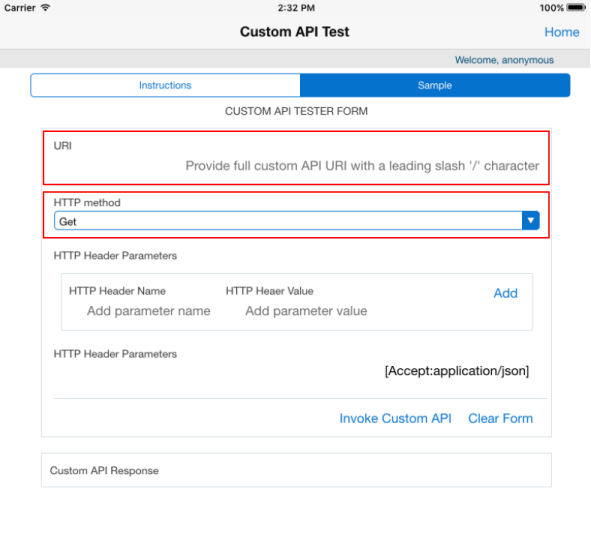This screenshot has height=537, width=591.
Task: Click Add to add header parameter
Action: pyautogui.click(x=505, y=293)
